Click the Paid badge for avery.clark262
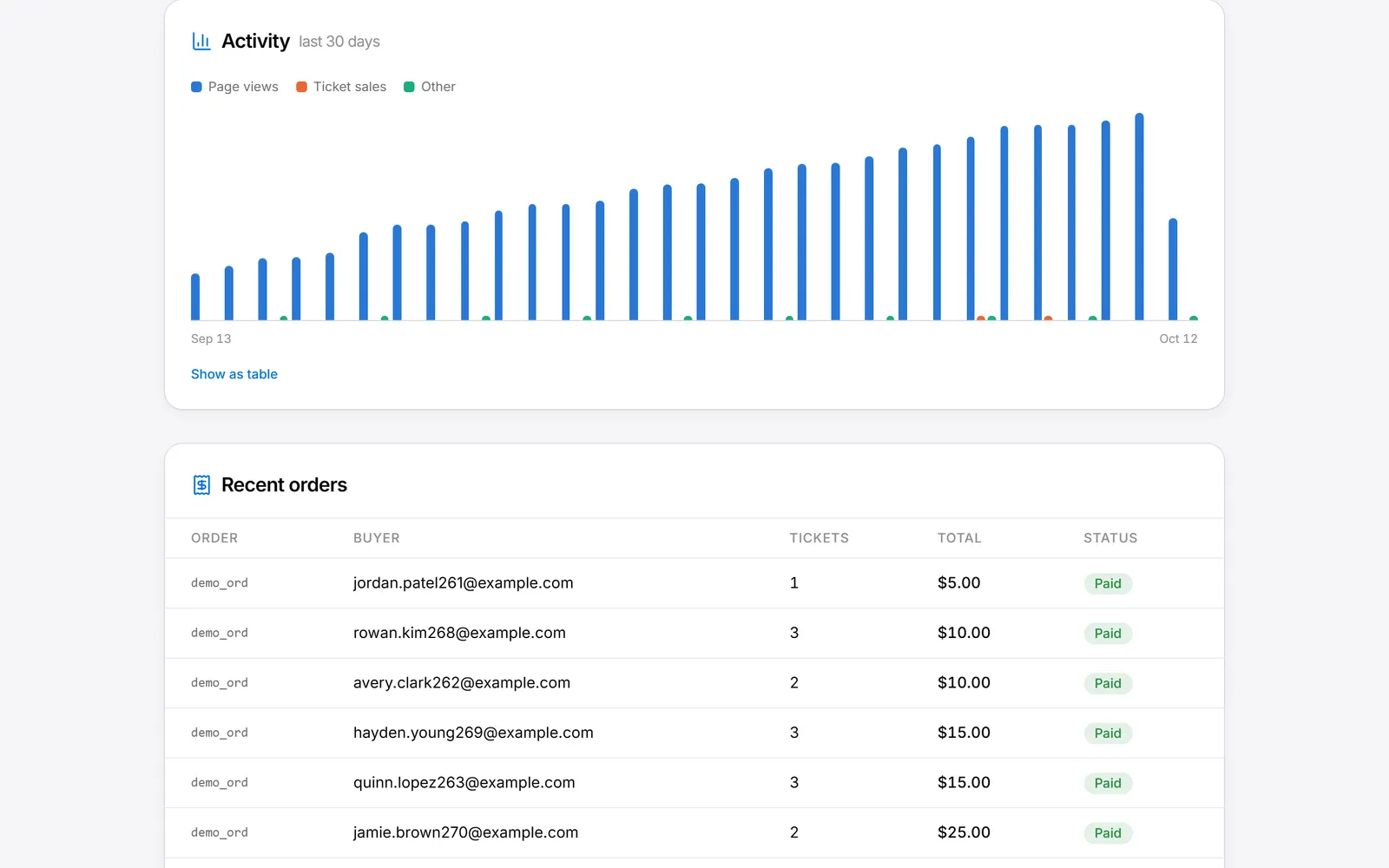The image size is (1389, 868). pos(1108,683)
